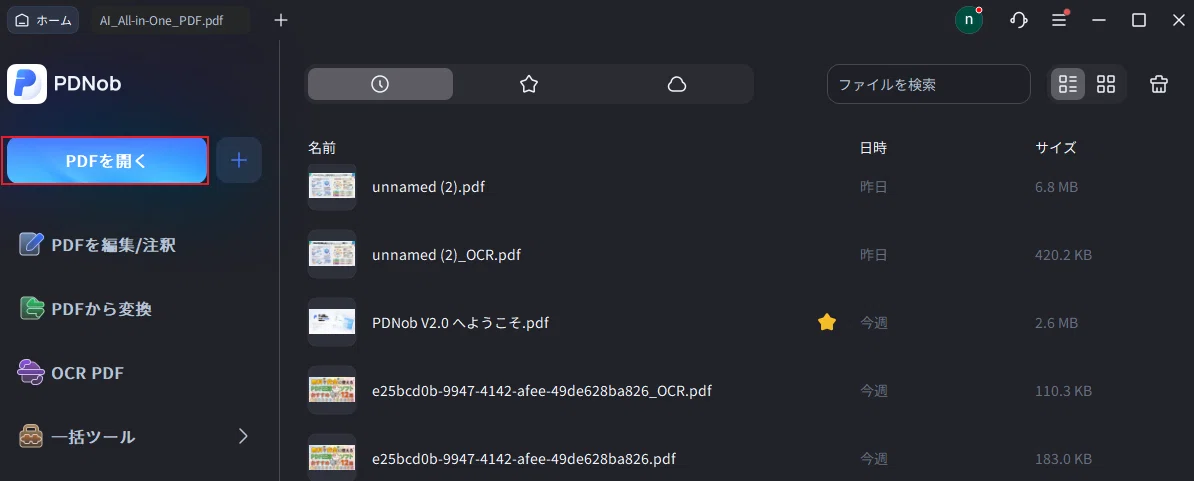
Task: Open unnamed (2)_OCR.pdf thumbnail
Action: point(332,254)
